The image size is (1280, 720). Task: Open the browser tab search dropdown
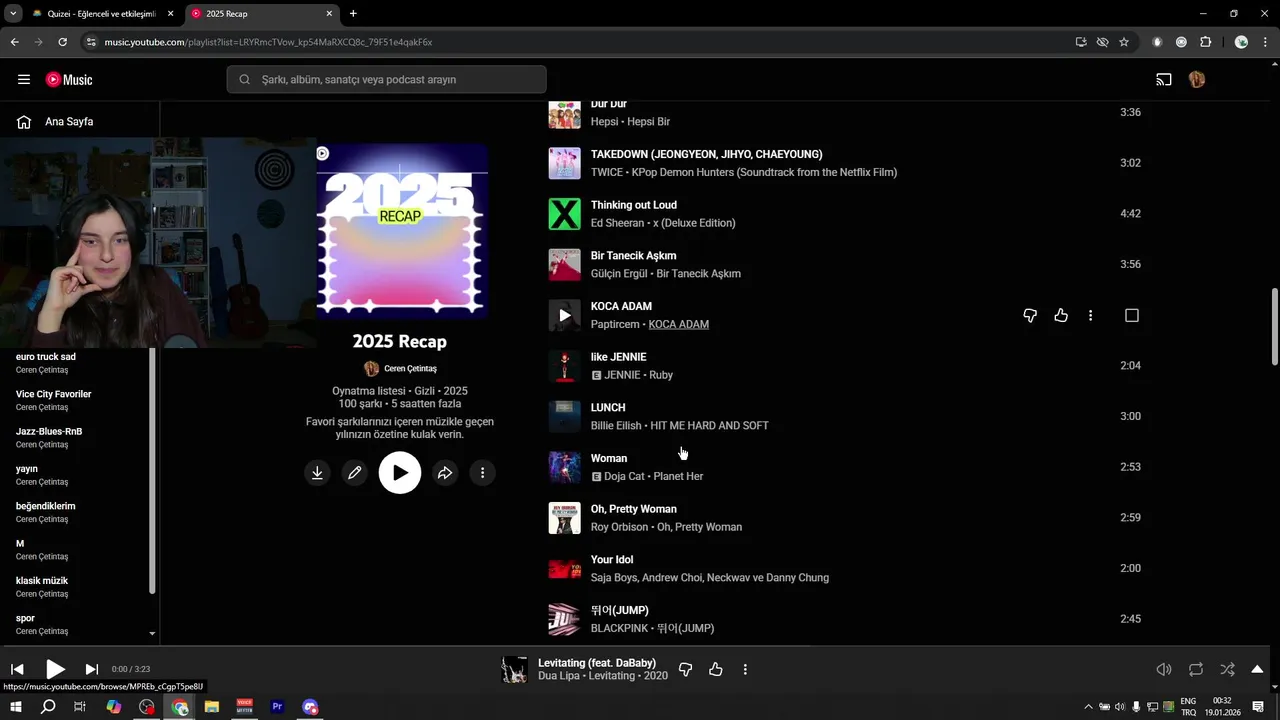[13, 14]
